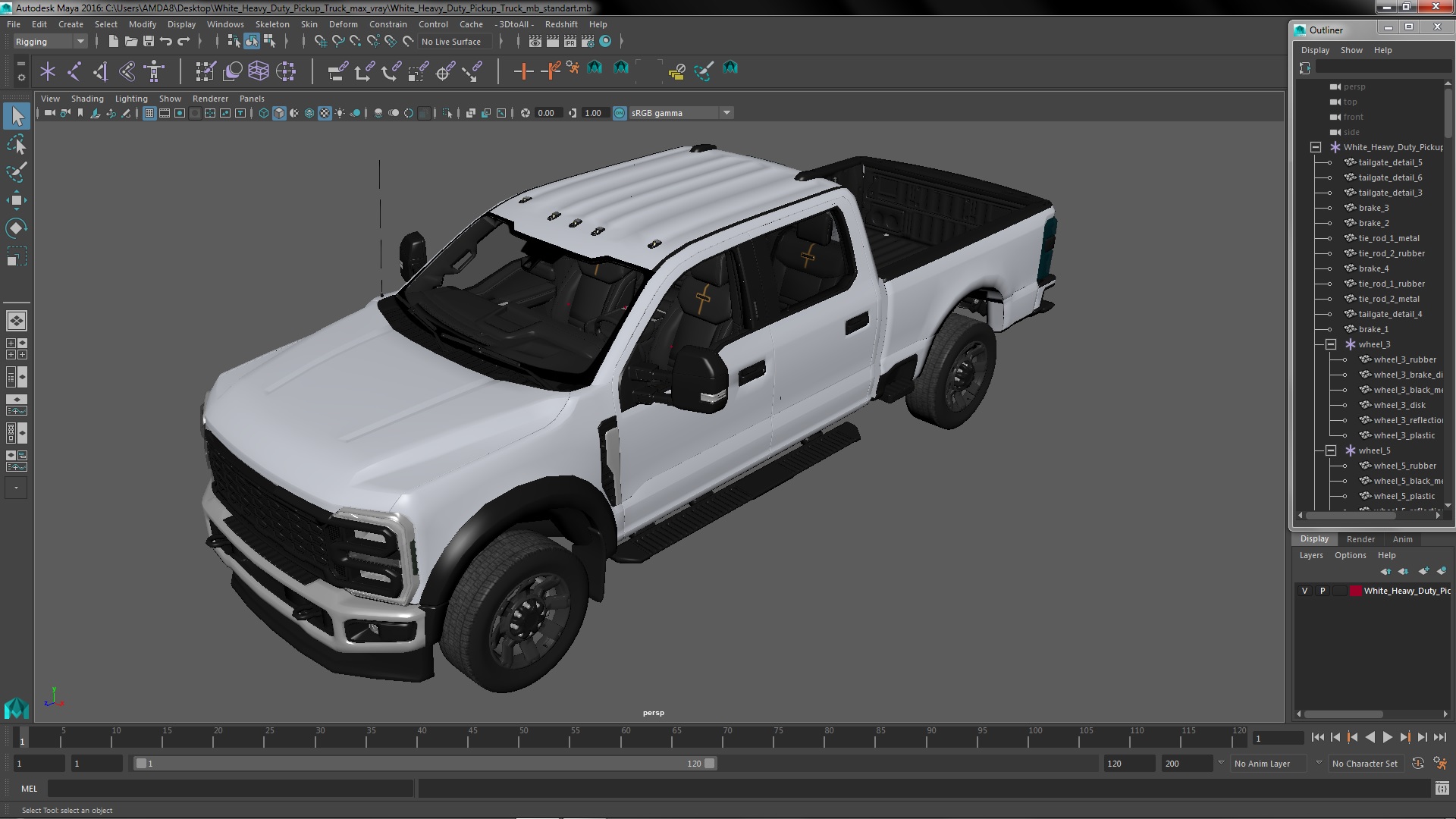Toggle wireframe shading cube icon

tap(264, 113)
